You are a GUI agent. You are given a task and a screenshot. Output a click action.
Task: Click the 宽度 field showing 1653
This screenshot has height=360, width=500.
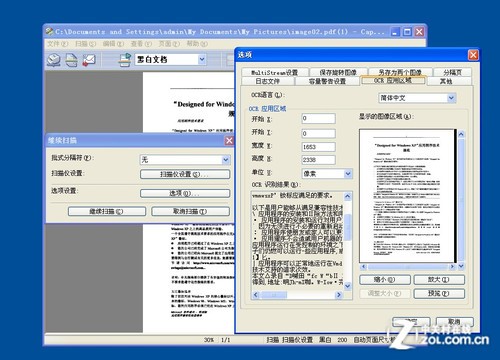point(318,147)
